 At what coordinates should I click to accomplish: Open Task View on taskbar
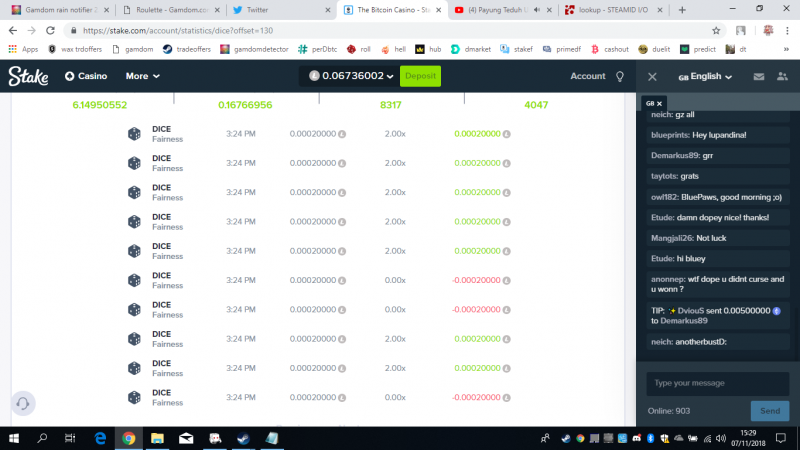point(70,438)
